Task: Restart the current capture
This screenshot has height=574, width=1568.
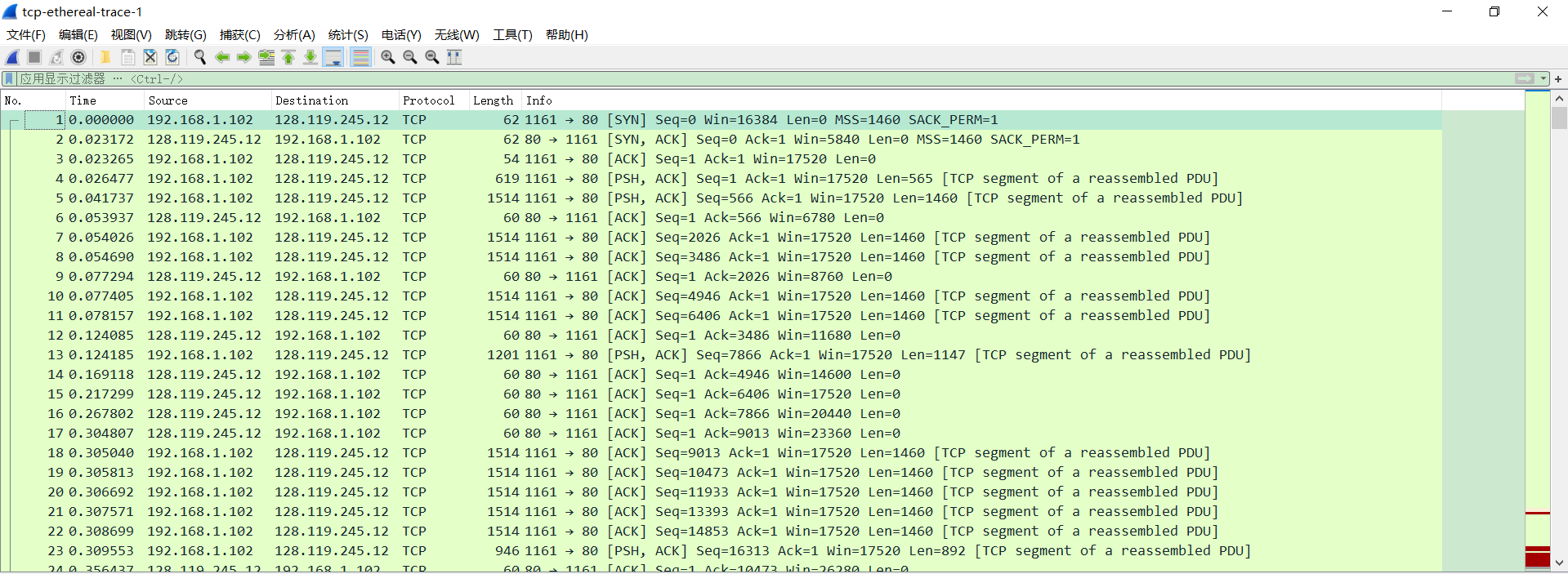Action: [56, 57]
